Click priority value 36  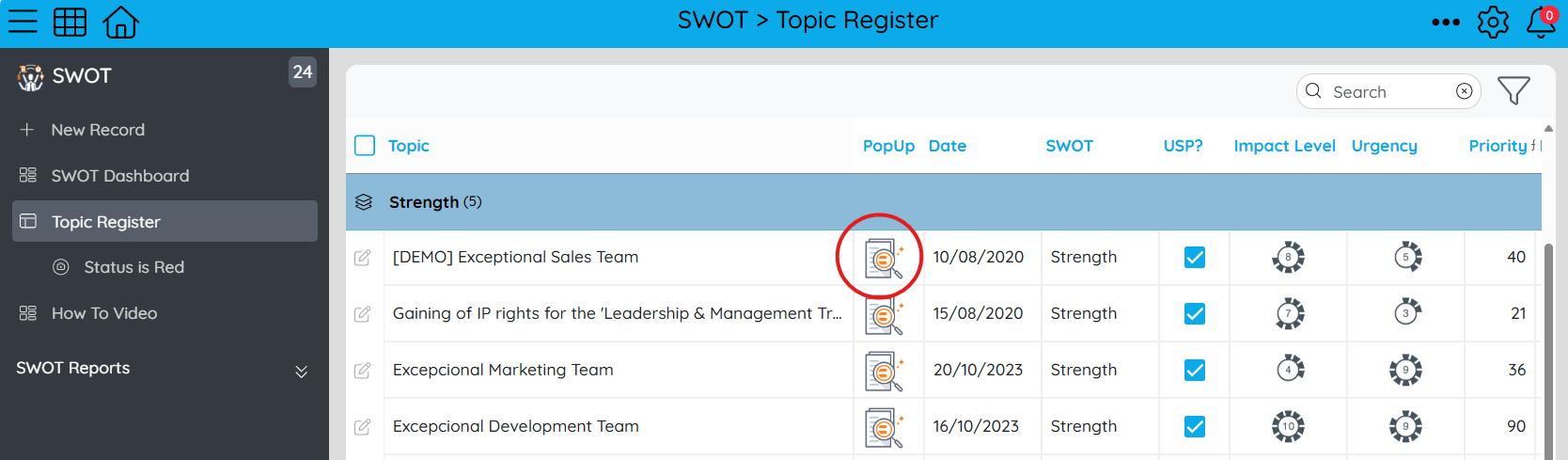(x=1517, y=370)
